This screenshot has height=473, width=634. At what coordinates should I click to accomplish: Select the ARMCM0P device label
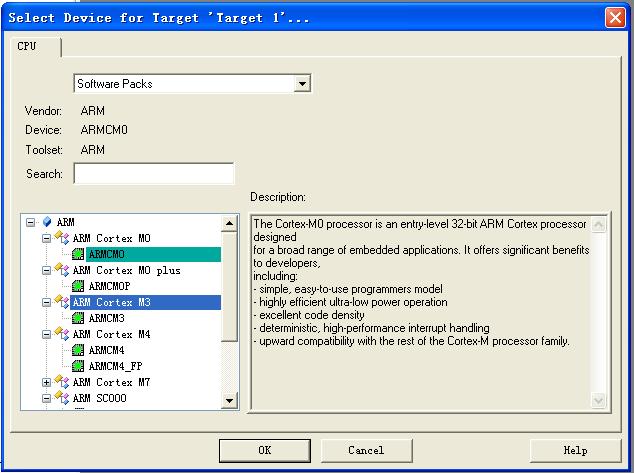point(109,286)
